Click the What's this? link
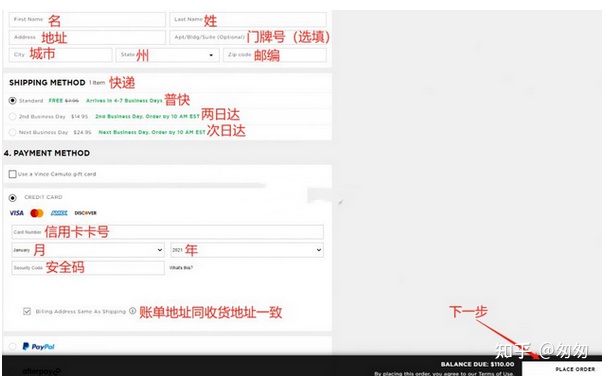The width and height of the screenshot is (605, 376). point(181,268)
